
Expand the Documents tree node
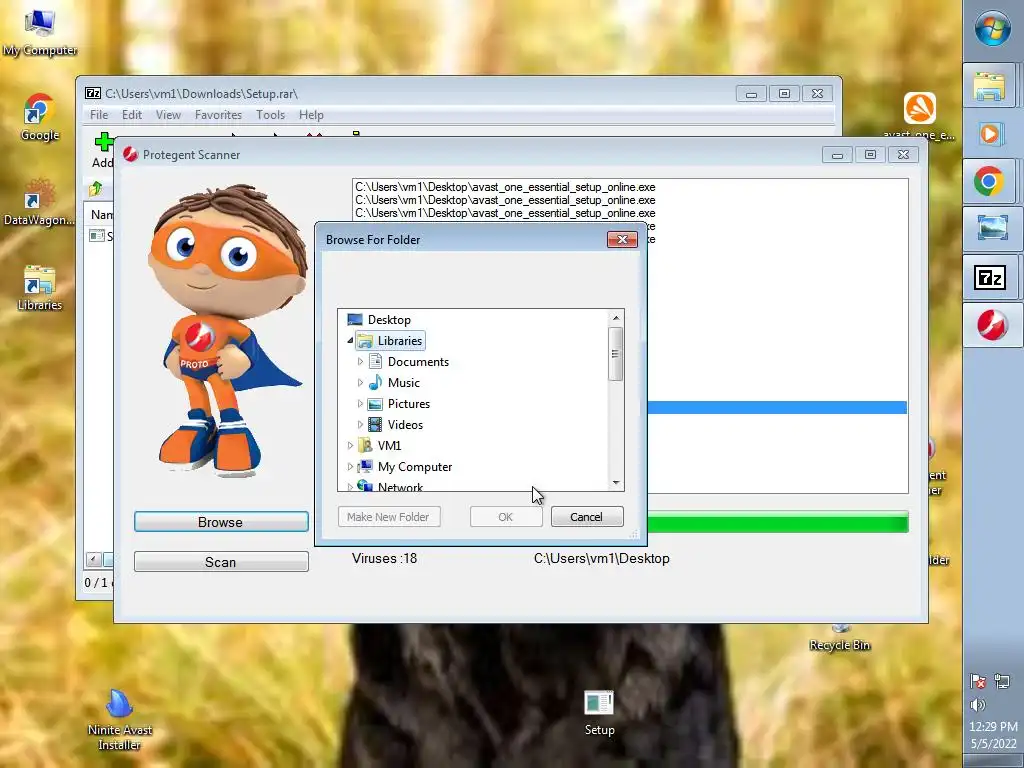(360, 361)
